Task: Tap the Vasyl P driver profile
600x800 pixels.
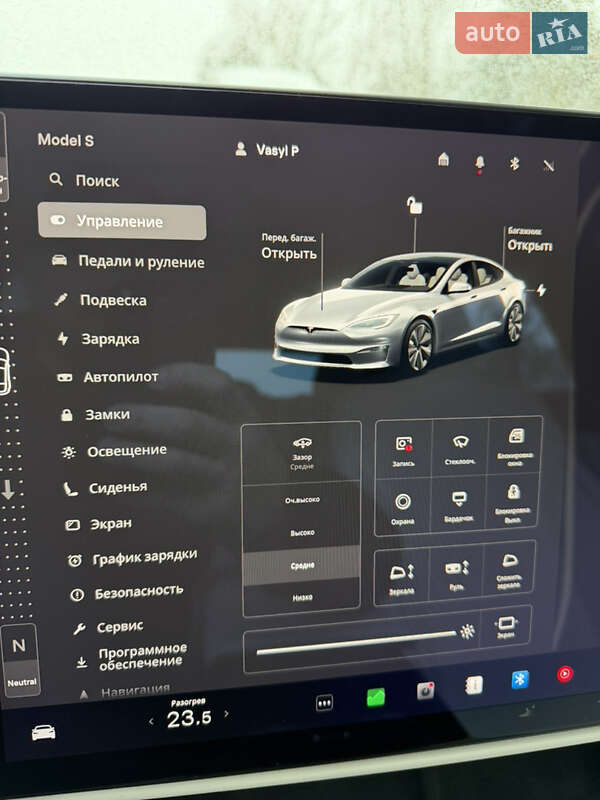Action: pos(267,150)
